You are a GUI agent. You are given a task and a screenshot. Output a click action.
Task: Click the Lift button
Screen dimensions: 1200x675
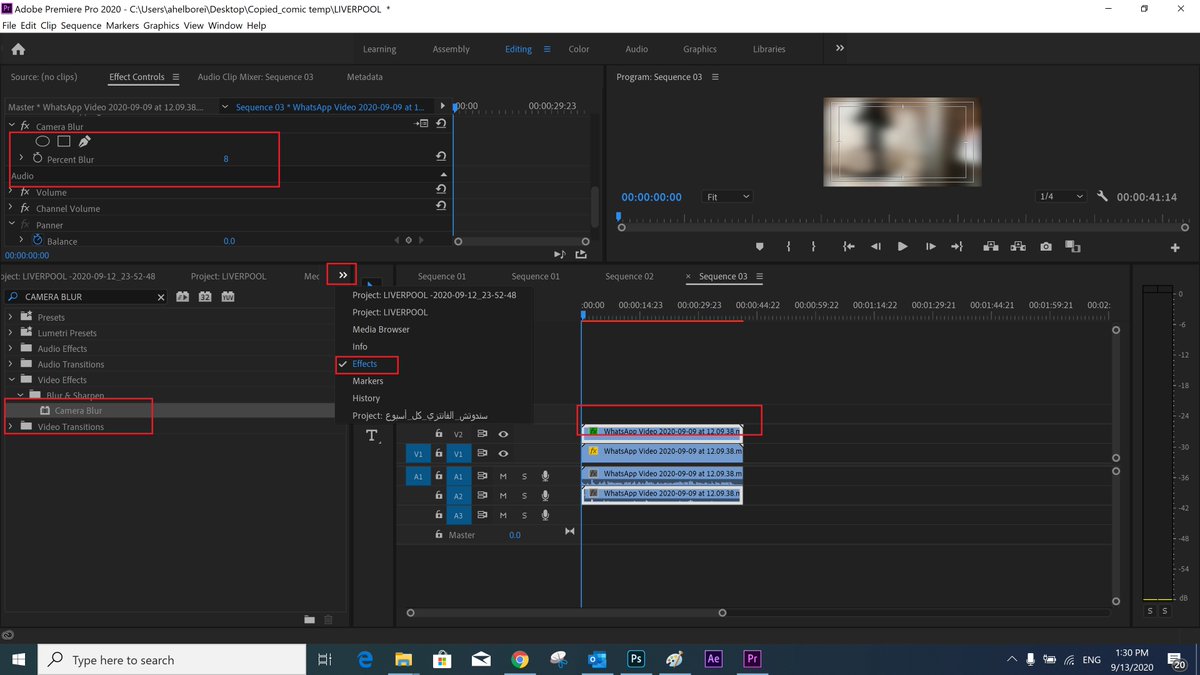click(990, 246)
